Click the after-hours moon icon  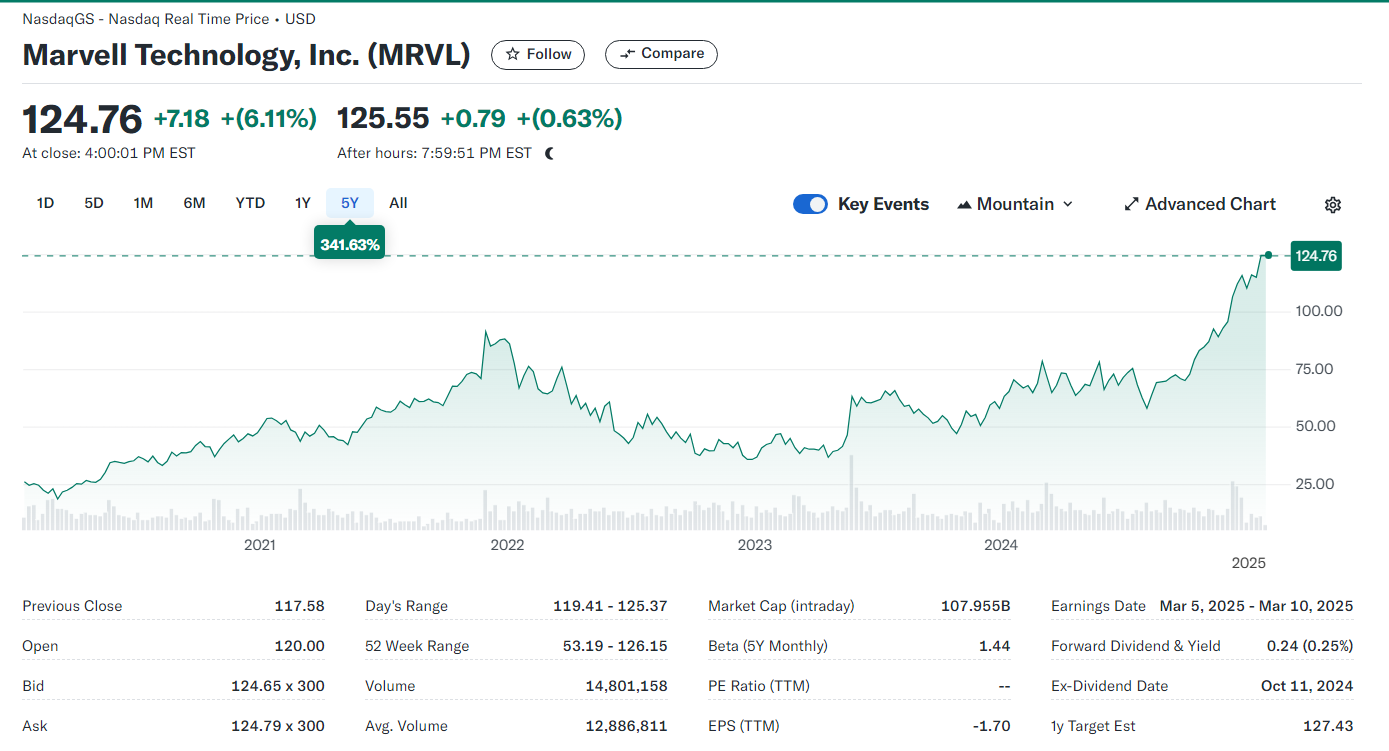point(549,153)
